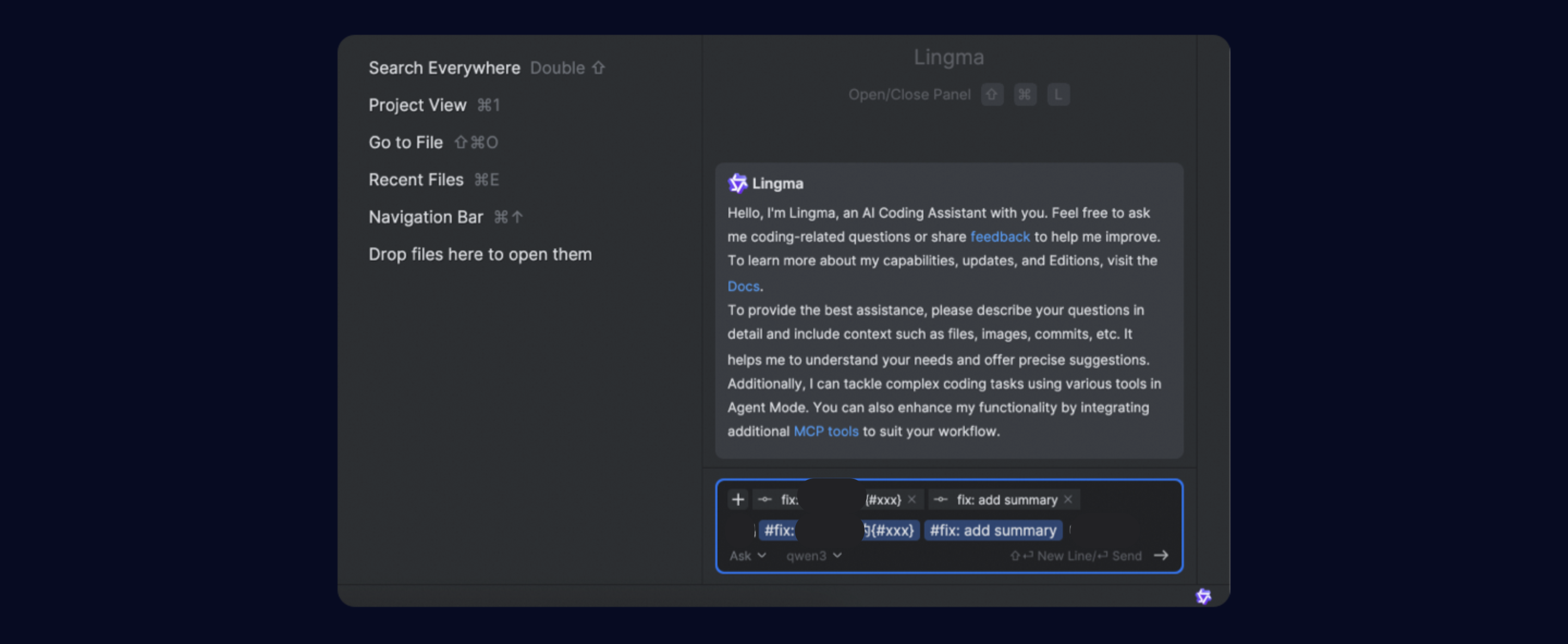Screen dimensions: 1568x644
Task: Remove the 'fix: add summary' context chip
Action: [1068, 500]
